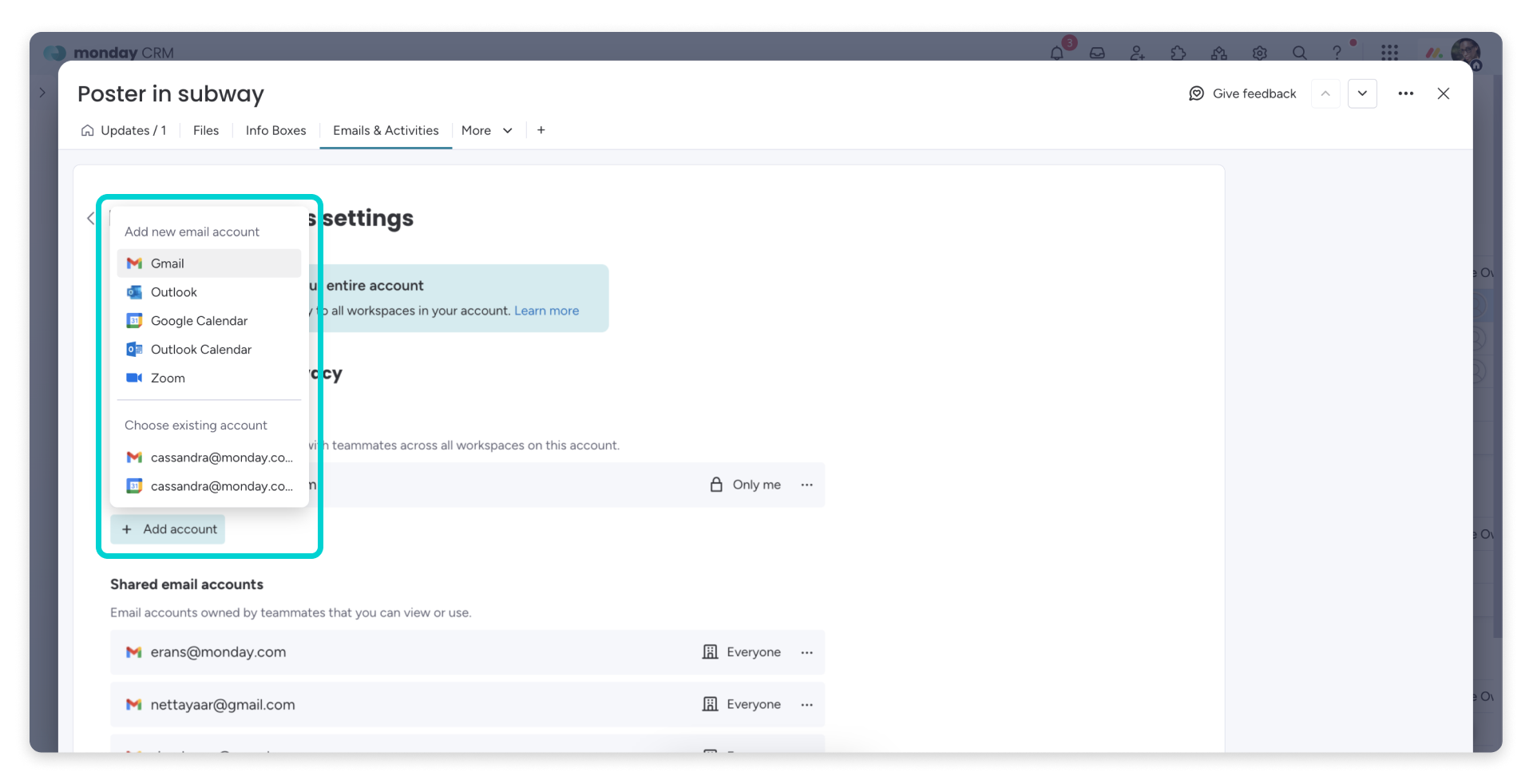Viewport: 1533px width, 784px height.
Task: Open three-dot menu for erans@monday.com
Action: pyautogui.click(x=807, y=652)
